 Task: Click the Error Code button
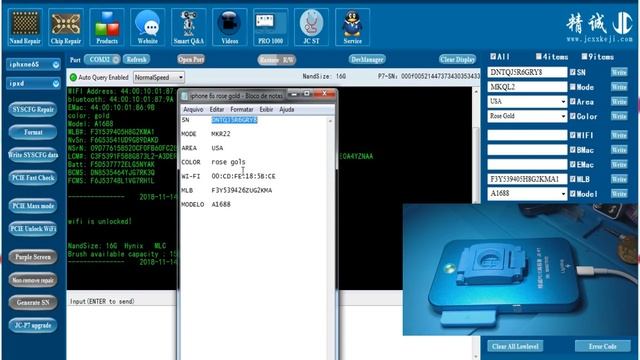click(603, 347)
